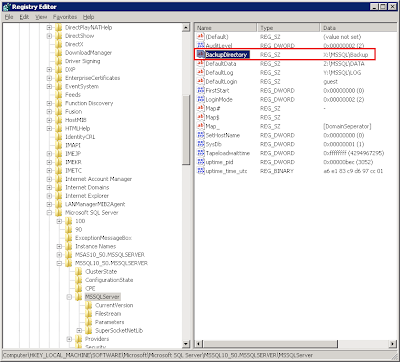This screenshot has height=362, width=400.
Task: Sort values by the Name column header
Action: pyautogui.click(x=226, y=28)
